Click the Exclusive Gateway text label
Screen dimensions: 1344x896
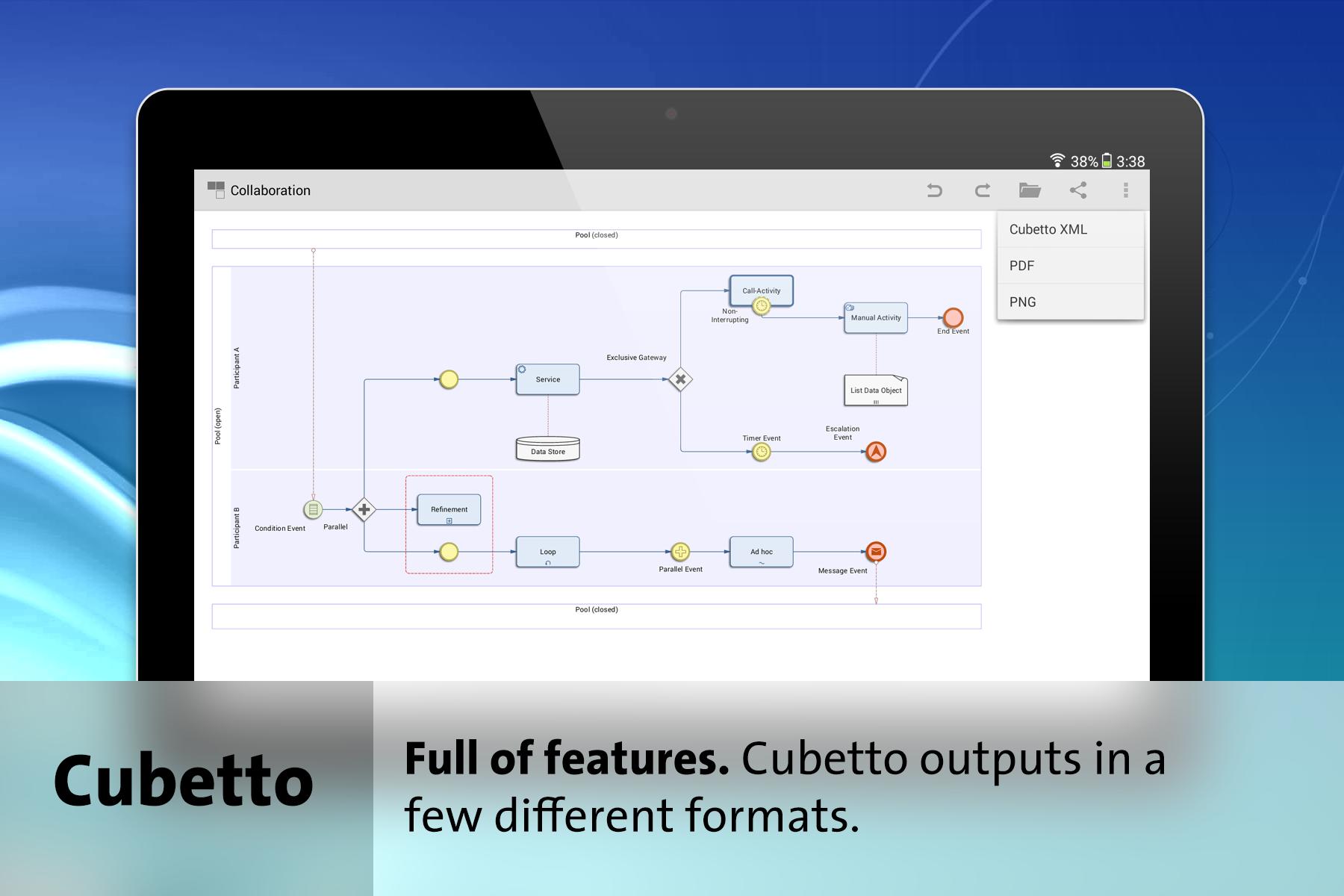click(636, 358)
